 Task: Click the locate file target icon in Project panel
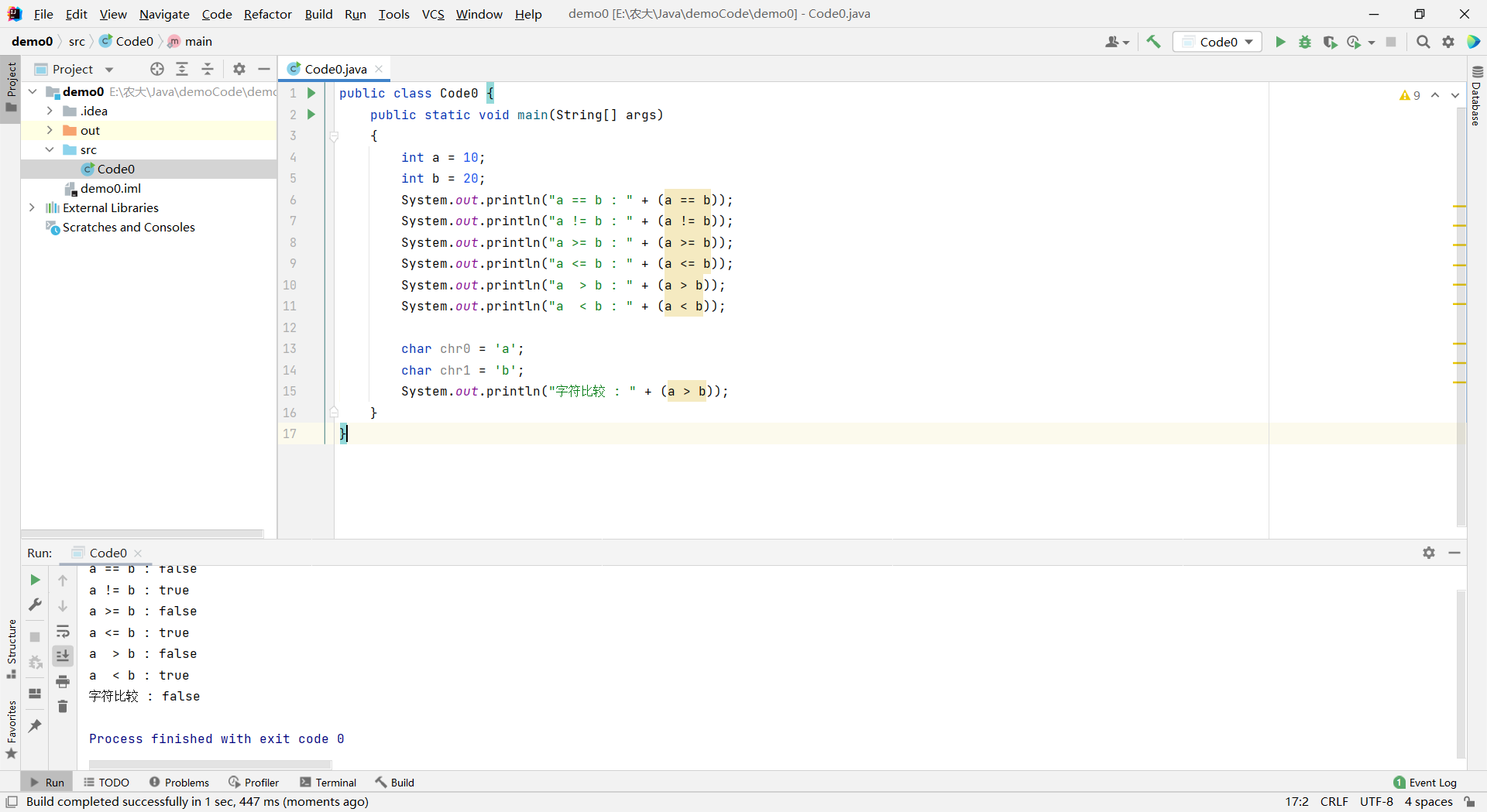157,69
